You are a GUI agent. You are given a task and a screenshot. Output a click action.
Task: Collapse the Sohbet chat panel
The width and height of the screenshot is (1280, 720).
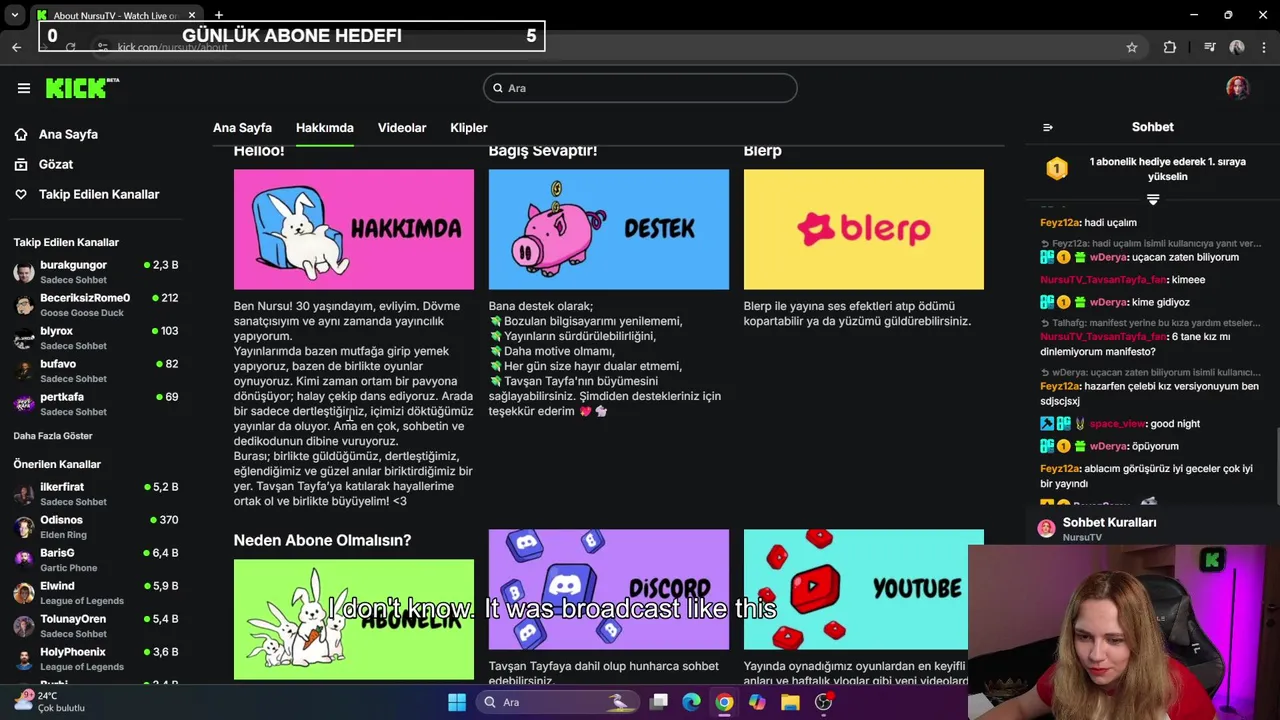1047,127
